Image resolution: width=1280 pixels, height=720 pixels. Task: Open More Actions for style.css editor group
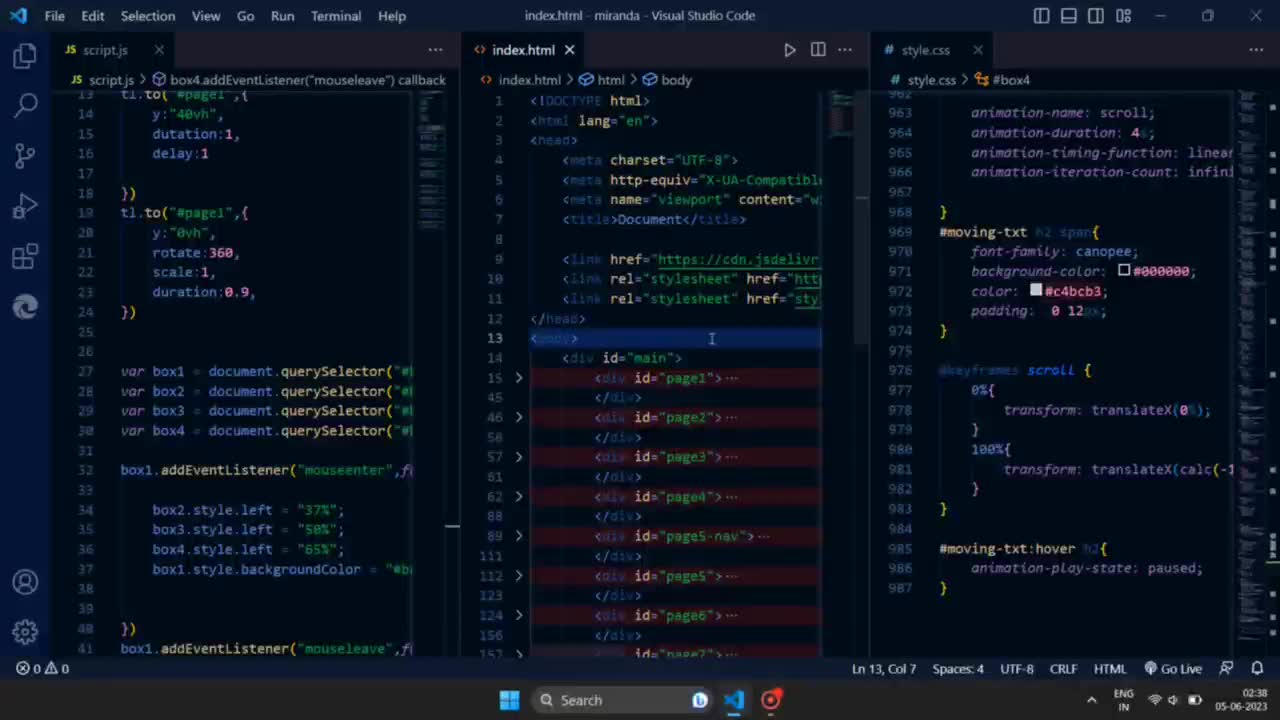[x=1256, y=50]
